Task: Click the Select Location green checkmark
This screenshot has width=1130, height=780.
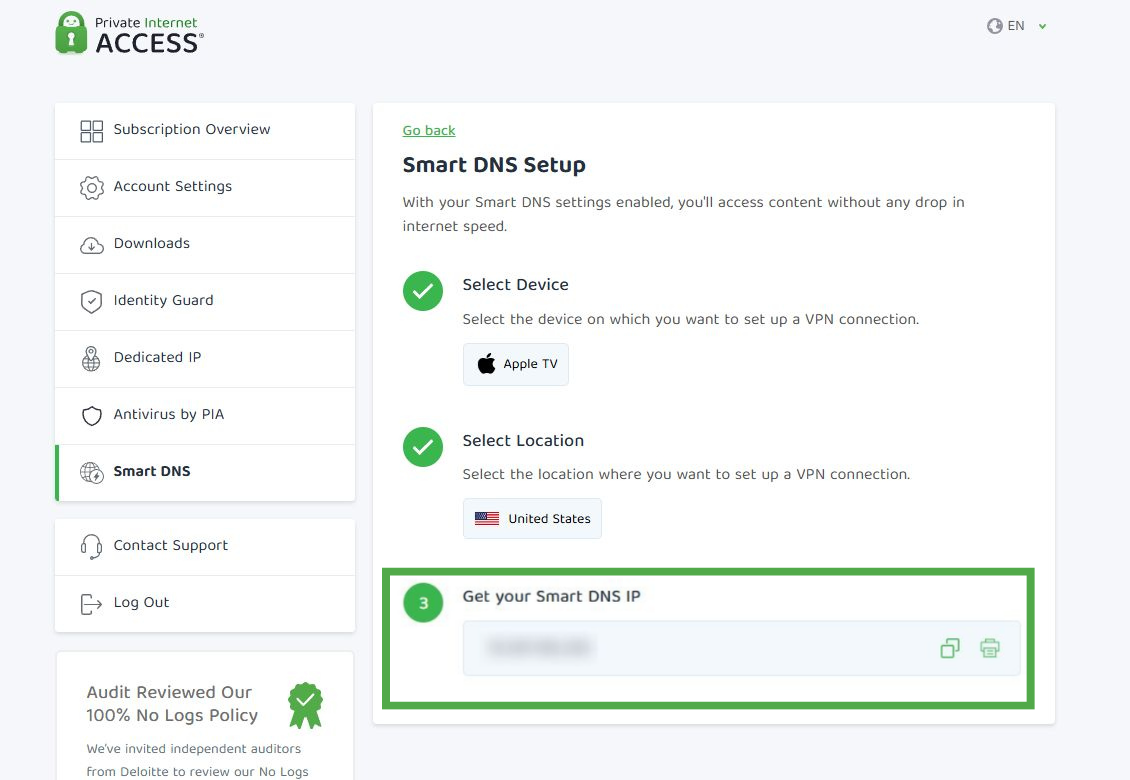Action: click(x=423, y=447)
